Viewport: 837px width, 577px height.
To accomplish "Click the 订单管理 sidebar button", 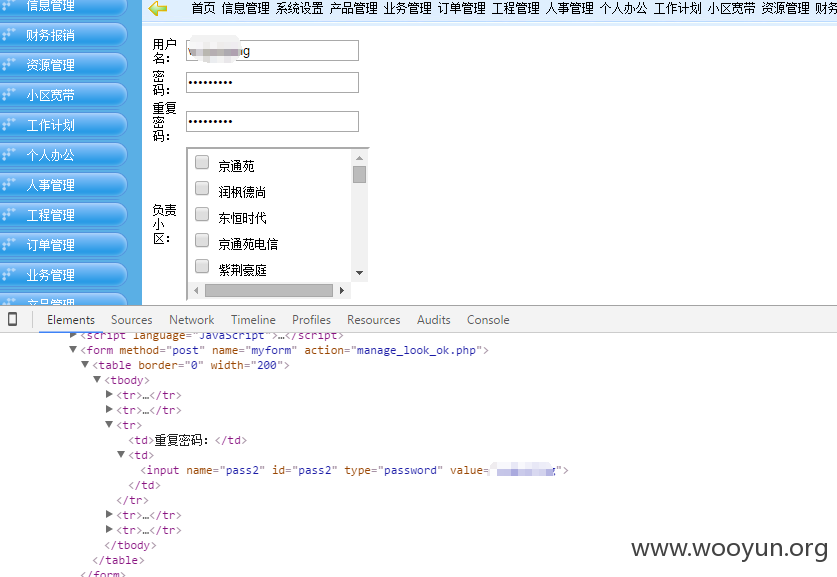I will (64, 245).
